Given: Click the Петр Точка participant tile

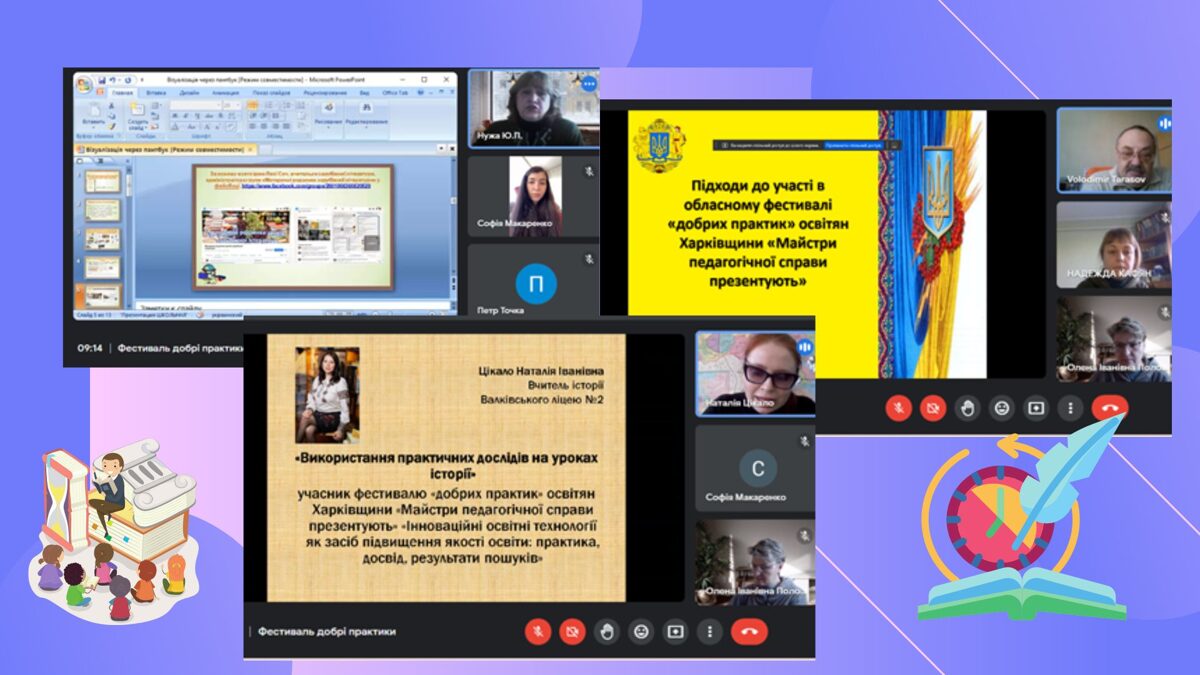Looking at the screenshot, I should (x=533, y=282).
